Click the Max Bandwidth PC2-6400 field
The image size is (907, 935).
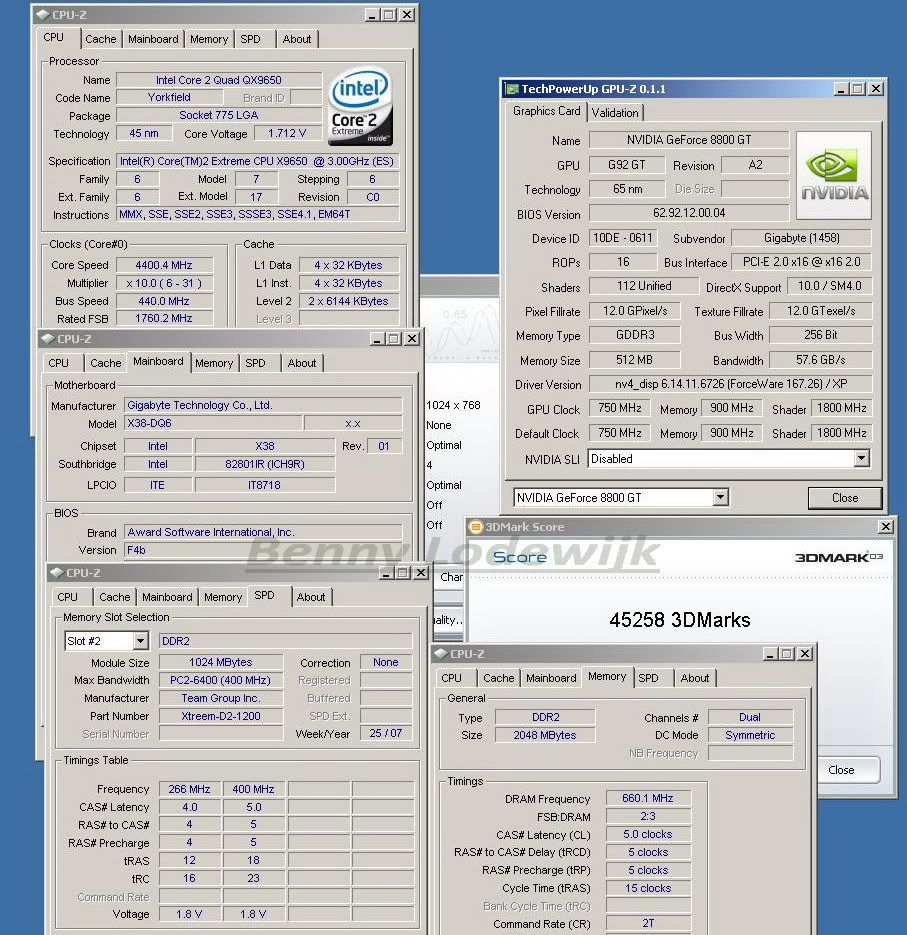221,680
